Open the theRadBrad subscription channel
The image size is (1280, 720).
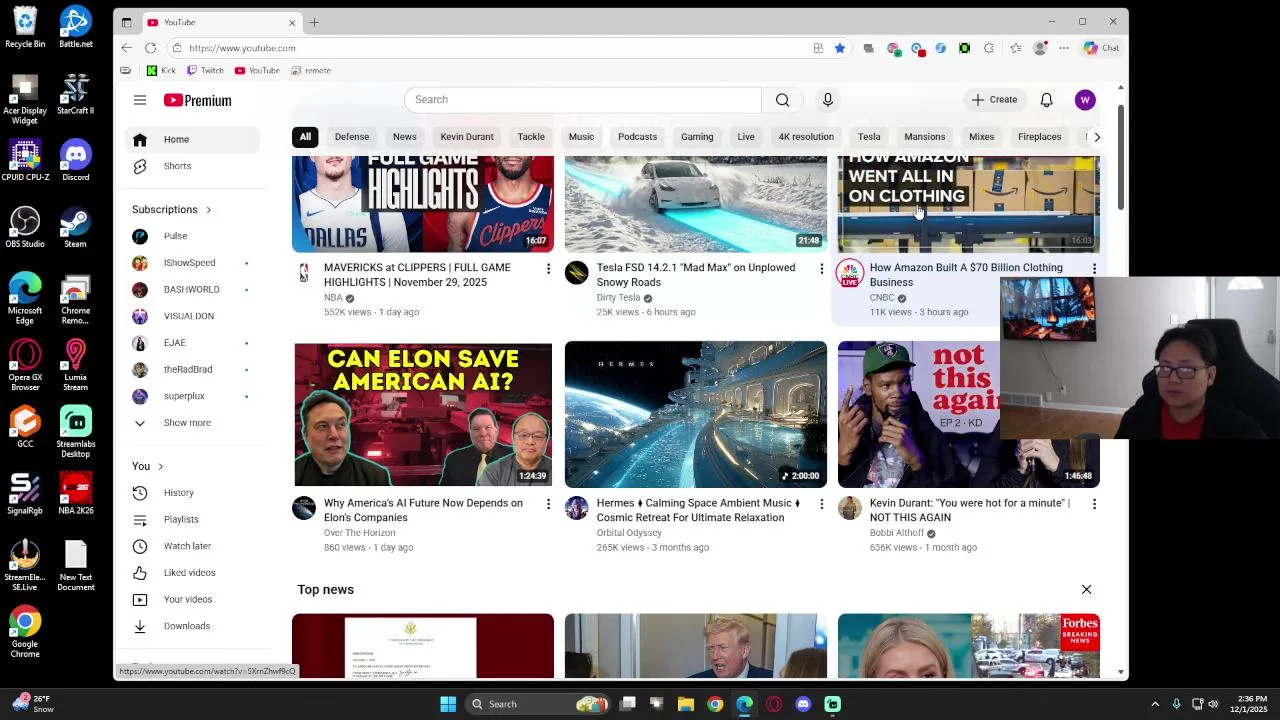[x=190, y=370]
